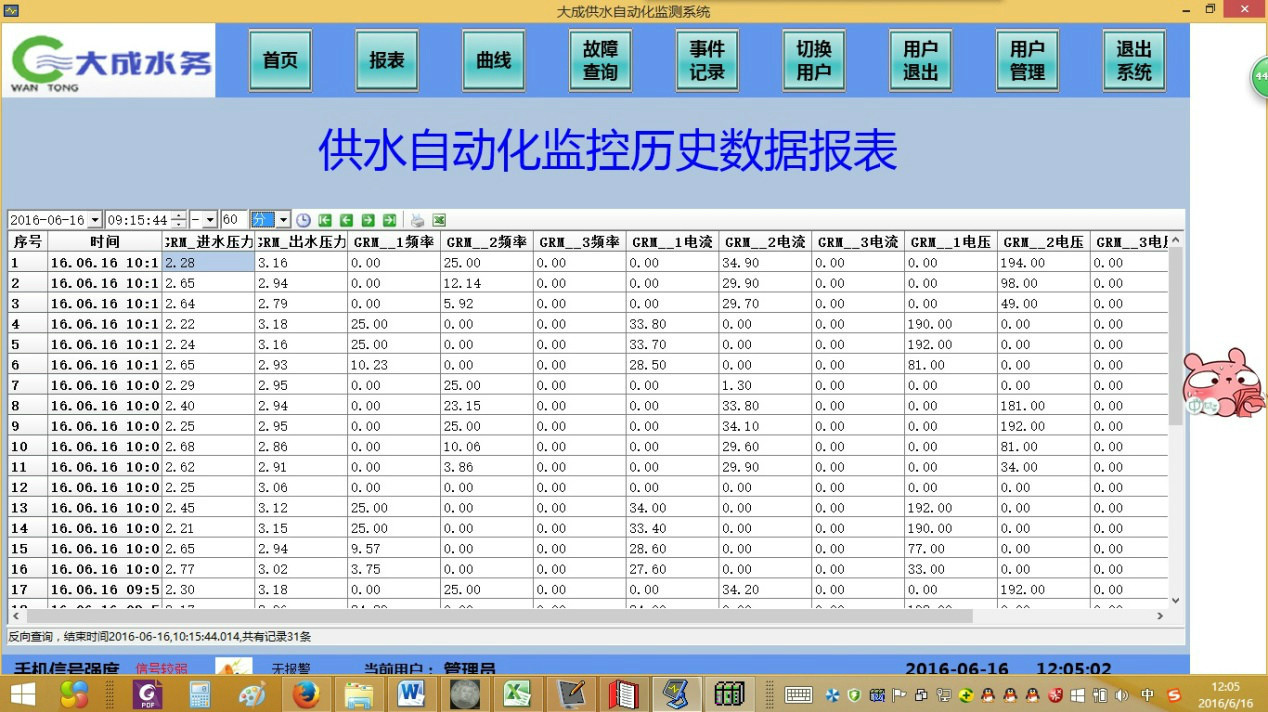This screenshot has height=712, width=1268.
Task: Click the time interval field showing 60
Action: (x=233, y=220)
